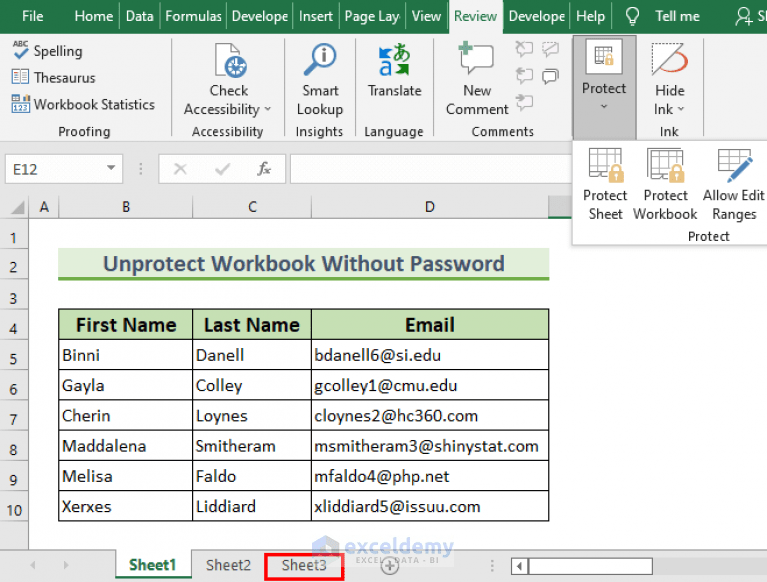This screenshot has width=767, height=582.
Task: Click the formula bar Cancel X icon
Action: [180, 169]
